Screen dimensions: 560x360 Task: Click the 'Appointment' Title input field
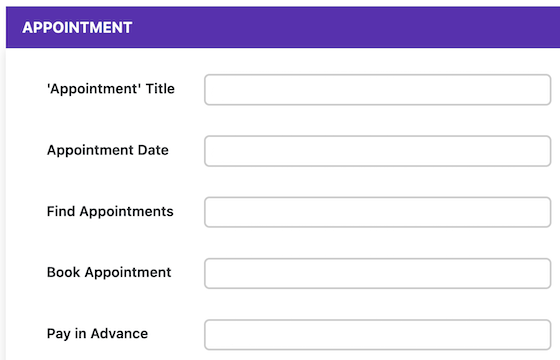tap(378, 90)
